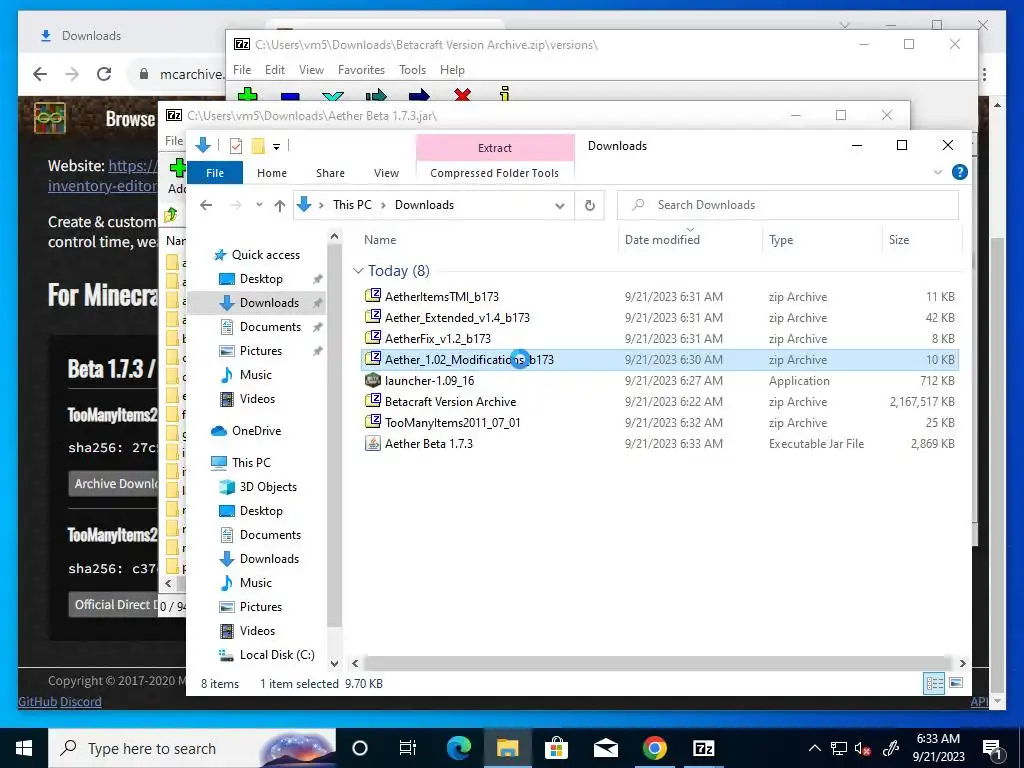Click the New folder quick access toolbar icon

258,146
